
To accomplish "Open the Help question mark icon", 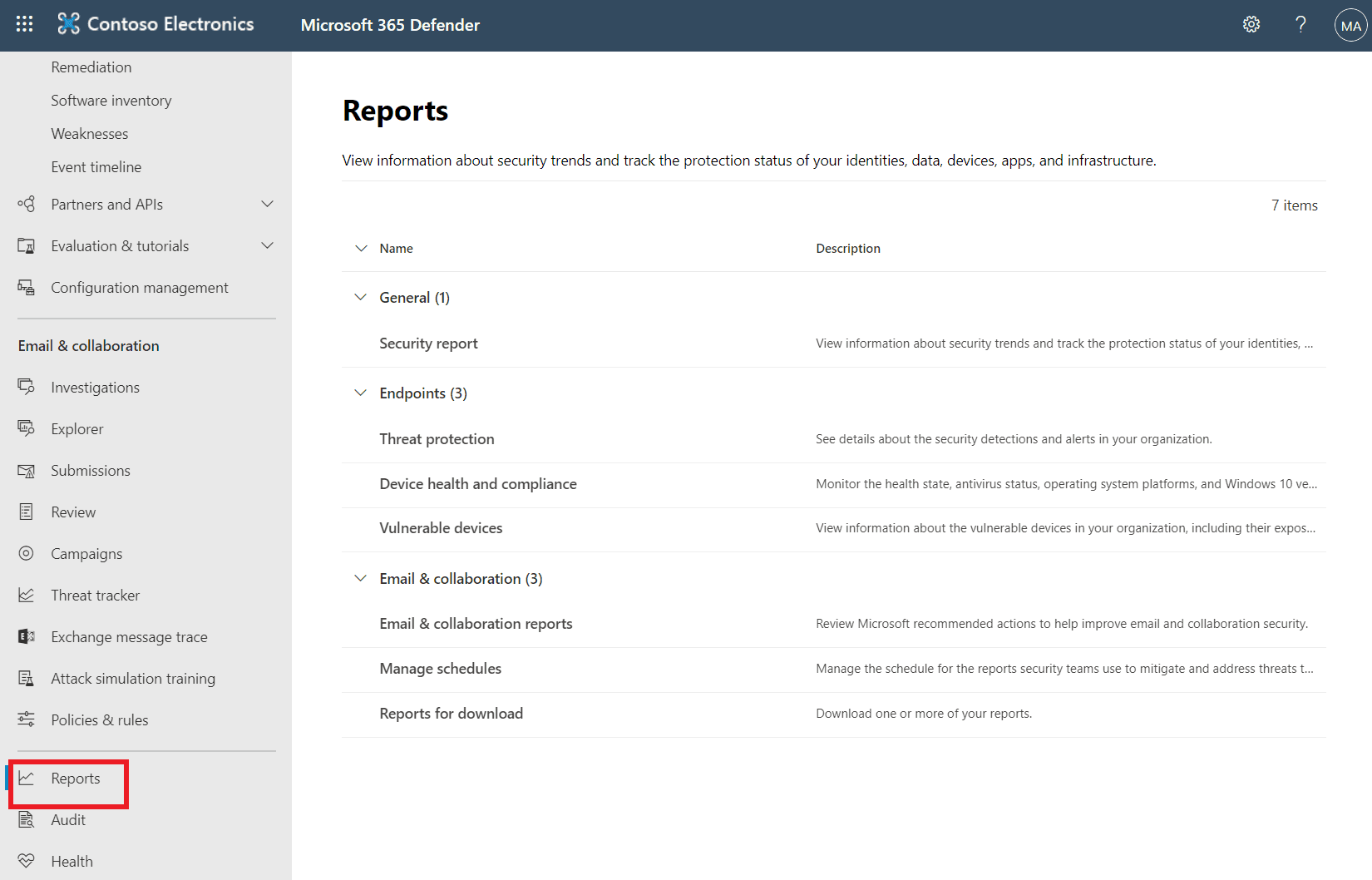I will 1300,25.
